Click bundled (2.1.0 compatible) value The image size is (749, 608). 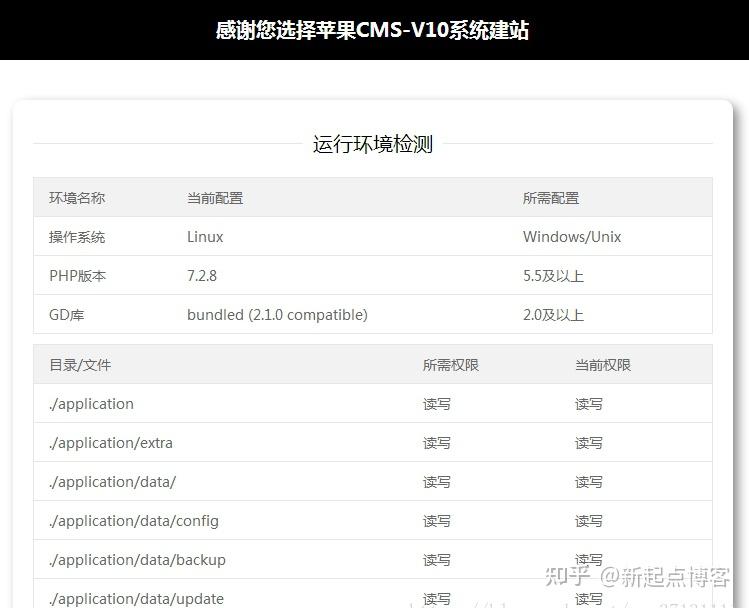tap(277, 315)
